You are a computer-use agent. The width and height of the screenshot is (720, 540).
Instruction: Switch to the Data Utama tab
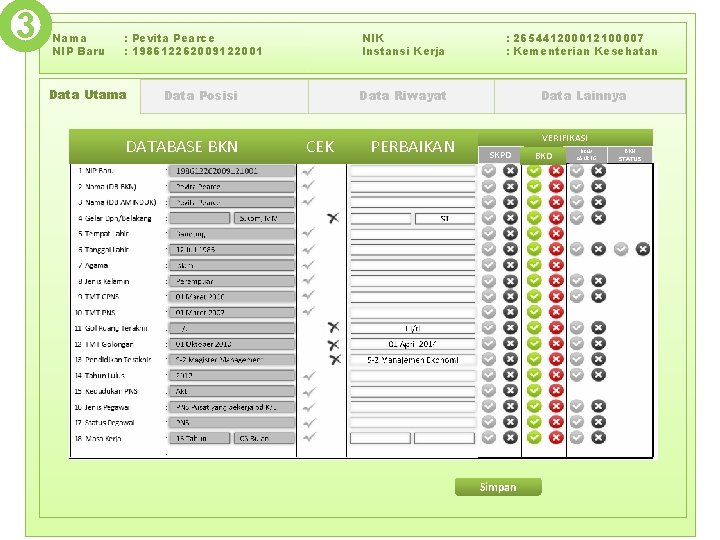click(88, 95)
